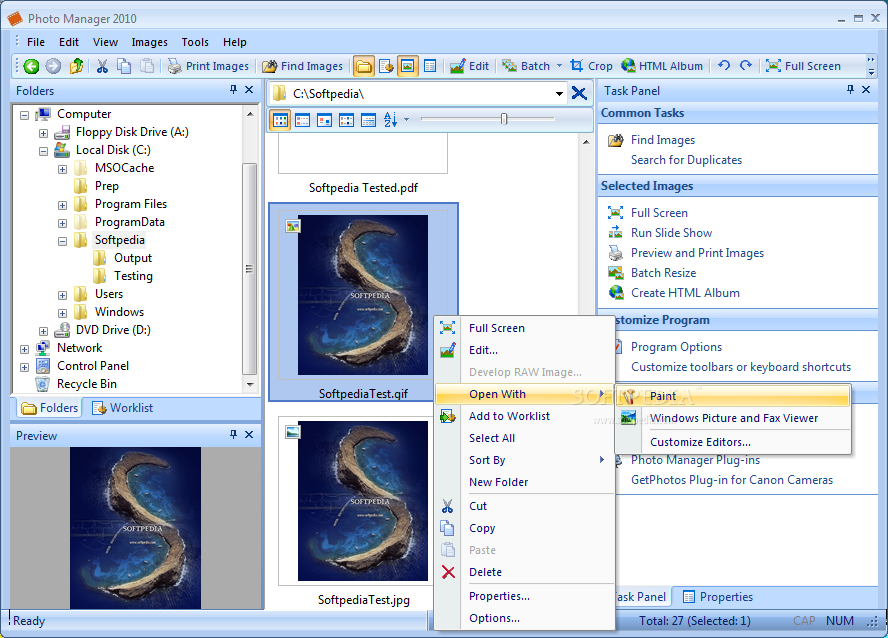Select the third thumbnail view mode icon
888x638 pixels.
click(x=325, y=120)
